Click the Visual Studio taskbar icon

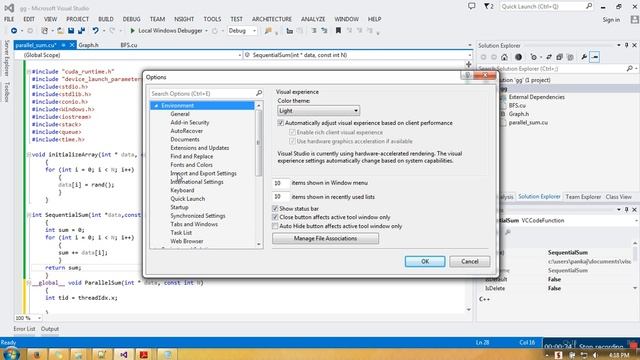[x=124, y=354]
